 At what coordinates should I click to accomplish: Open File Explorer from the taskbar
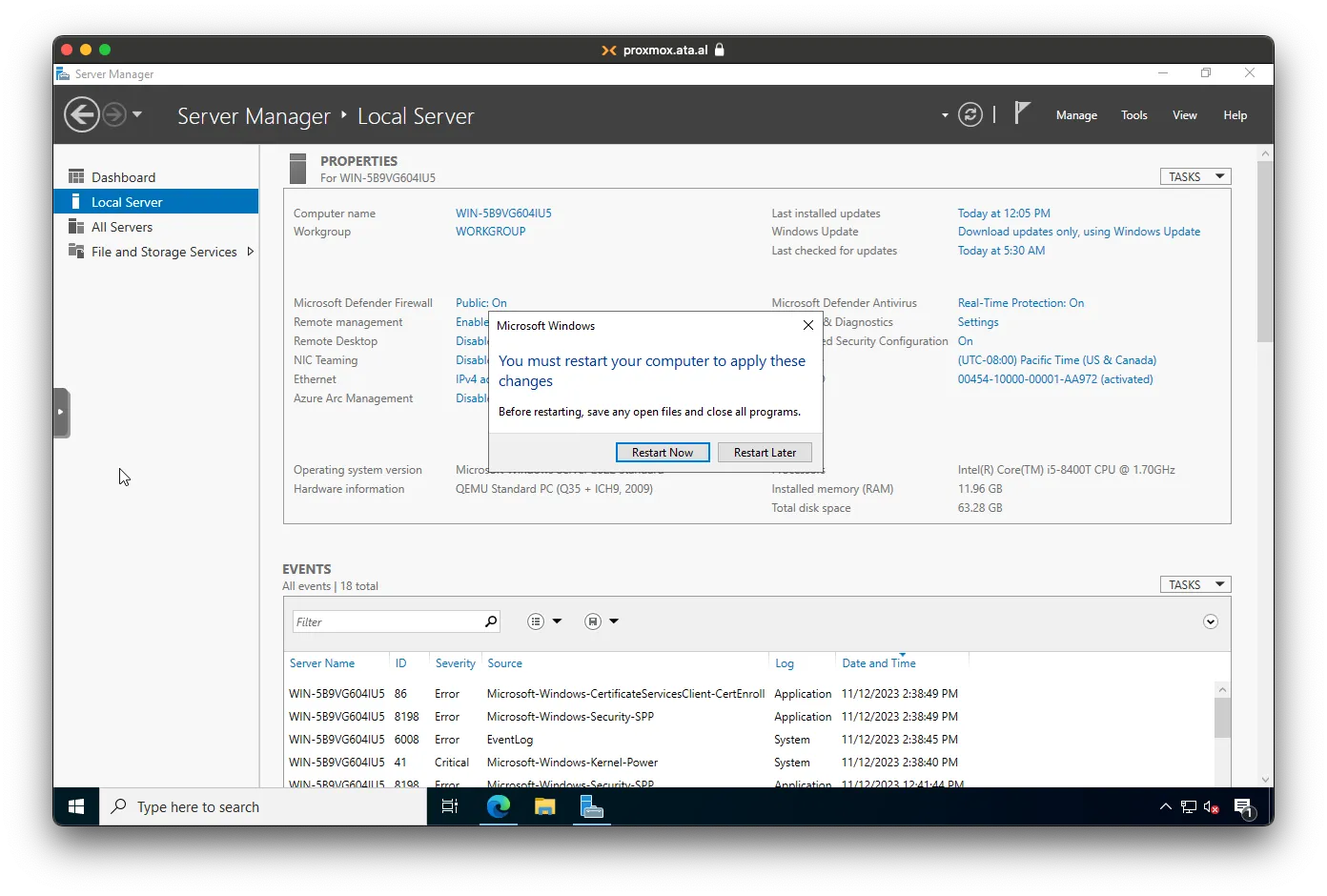[544, 806]
